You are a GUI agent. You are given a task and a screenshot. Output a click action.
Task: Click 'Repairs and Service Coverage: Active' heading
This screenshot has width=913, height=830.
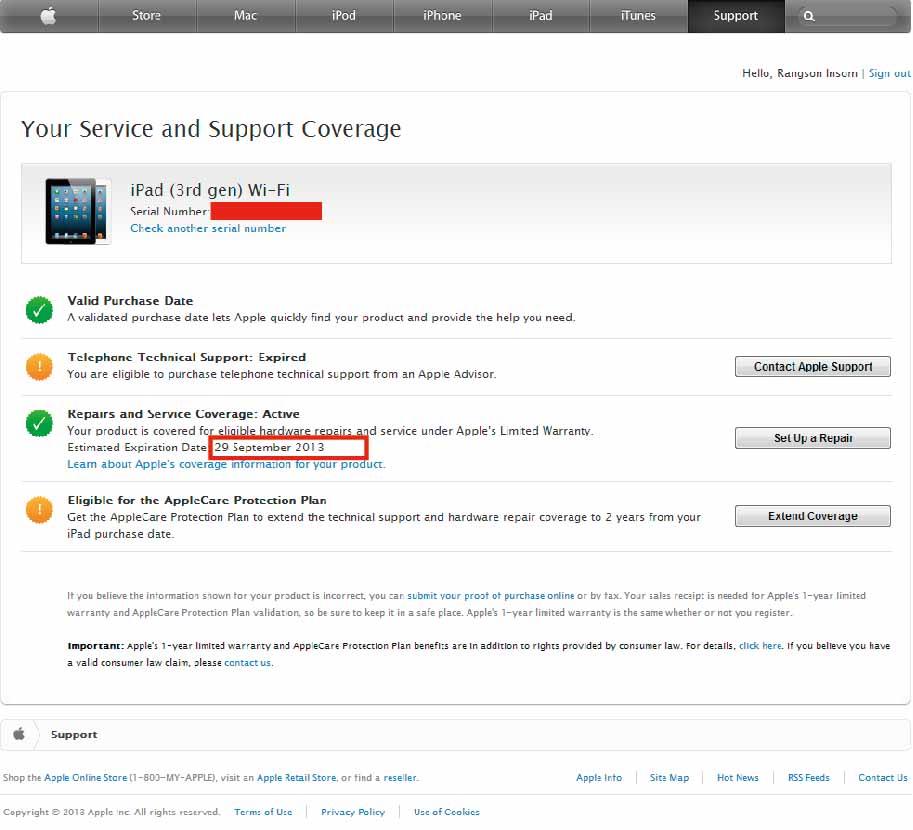point(183,414)
